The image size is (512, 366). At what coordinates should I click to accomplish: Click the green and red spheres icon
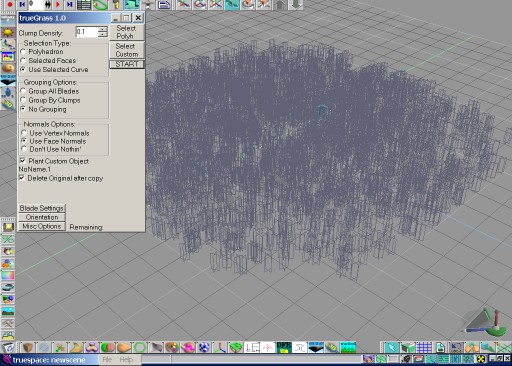tap(108, 347)
